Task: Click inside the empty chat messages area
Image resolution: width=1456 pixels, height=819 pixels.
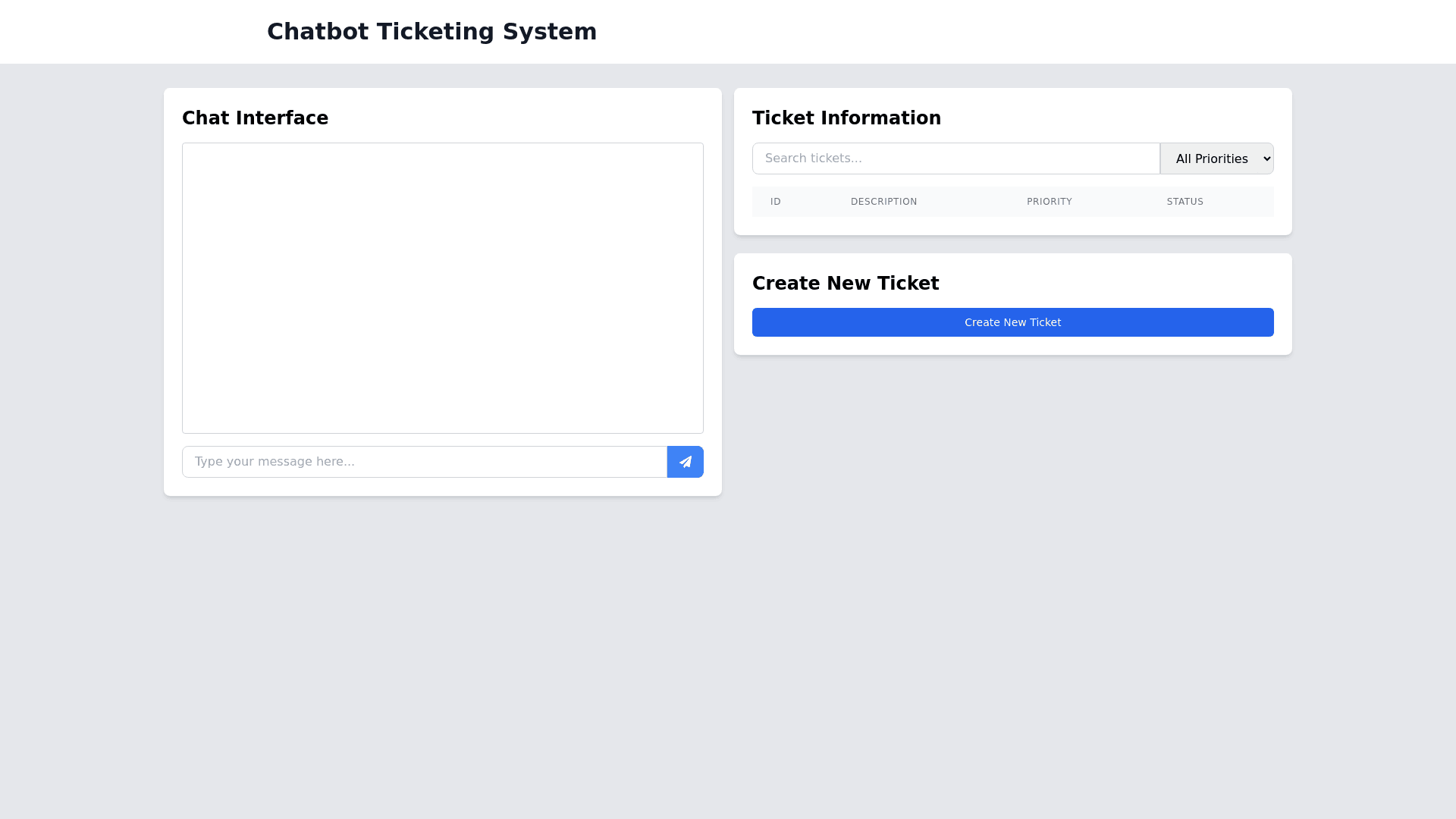Action: (x=442, y=288)
